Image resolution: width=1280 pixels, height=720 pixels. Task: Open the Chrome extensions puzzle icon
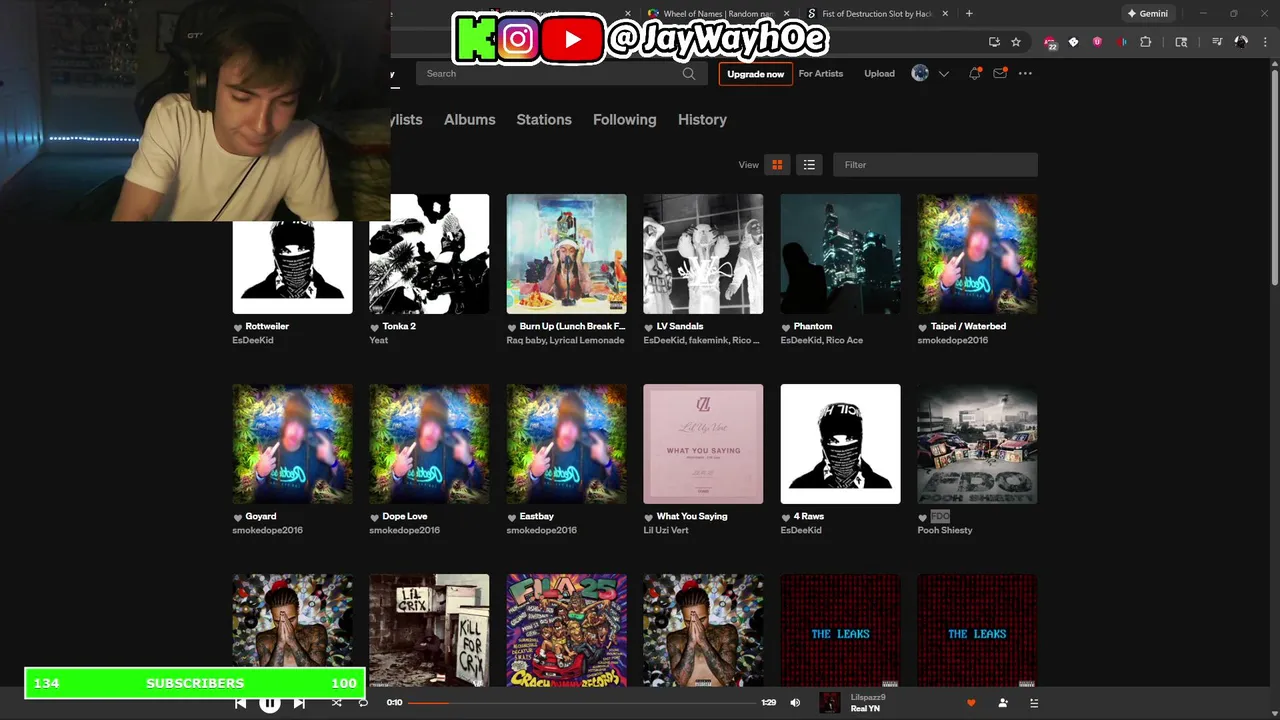1146,42
